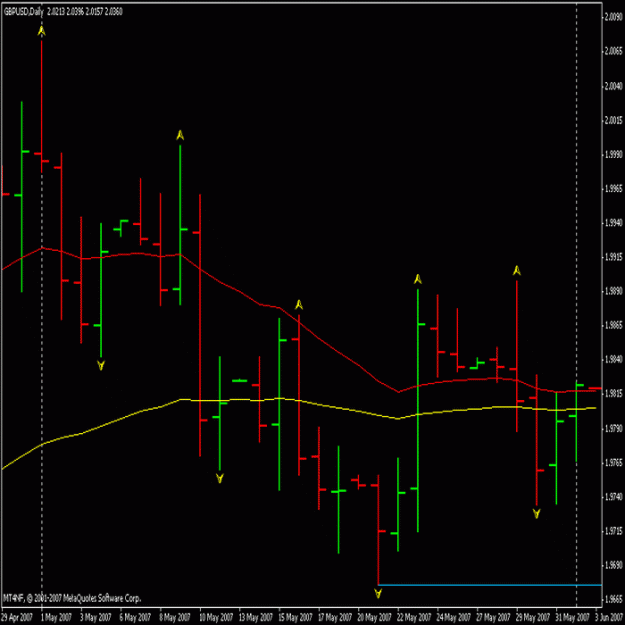625x625 pixels.
Task: Click the 20 May 2007 date label
Action: (375, 618)
